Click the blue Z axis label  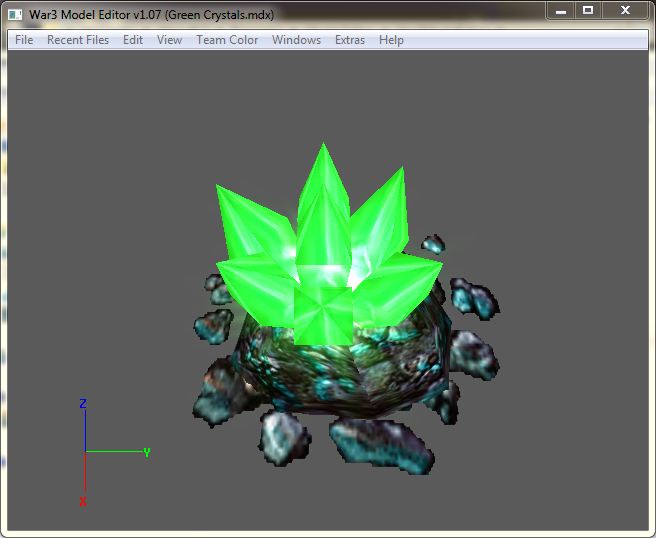(83, 403)
